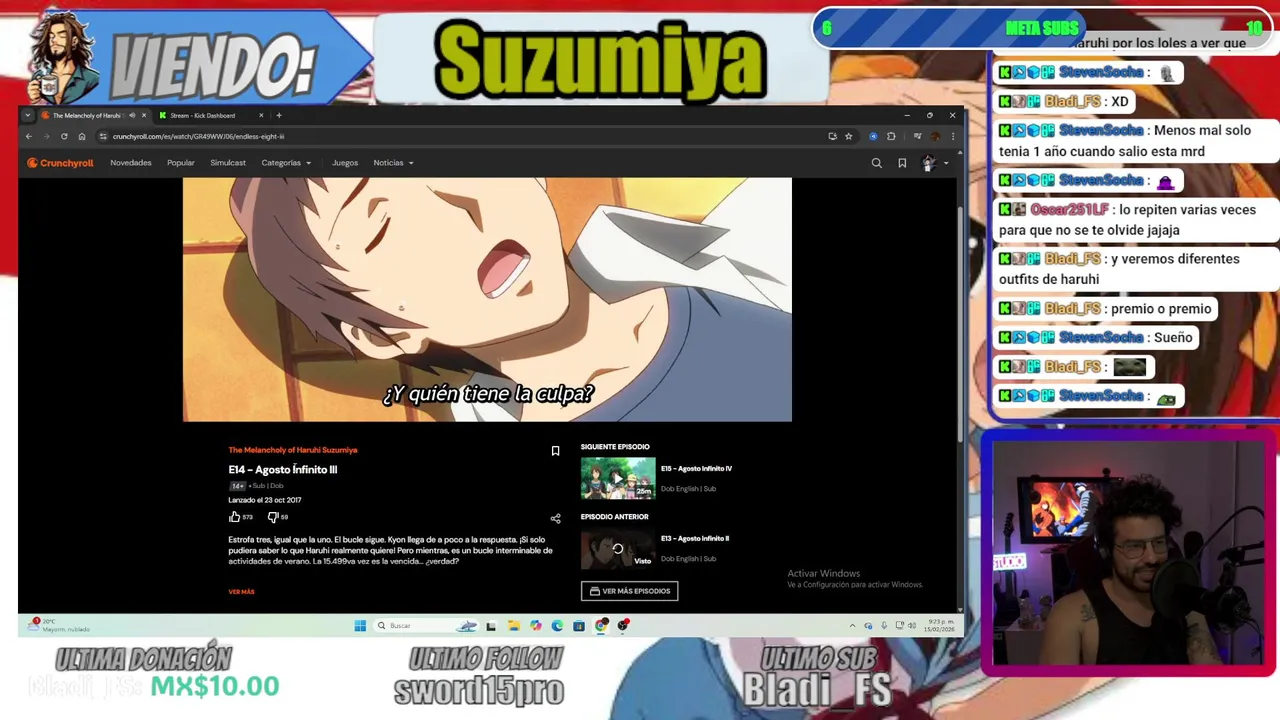The image size is (1280, 720).
Task: Click the Lanzado el 23 oct 2017 text
Action: [265, 500]
